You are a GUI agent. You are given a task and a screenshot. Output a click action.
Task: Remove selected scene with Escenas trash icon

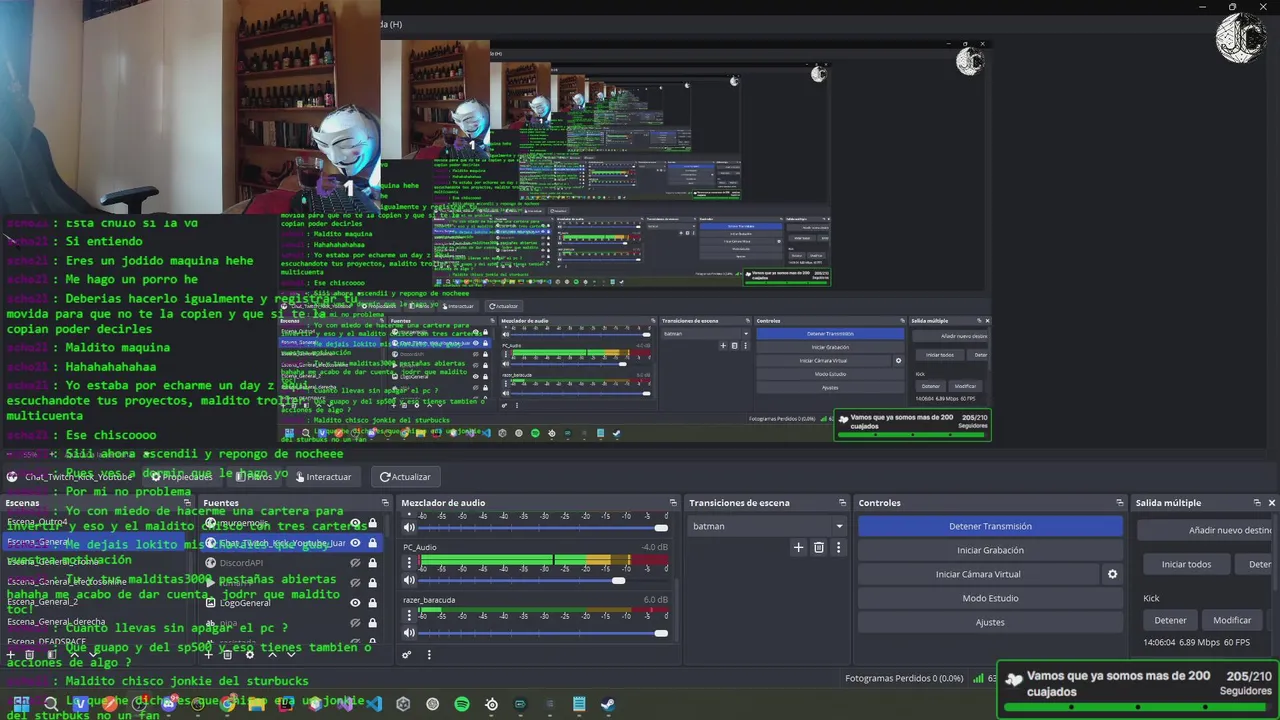[x=30, y=654]
